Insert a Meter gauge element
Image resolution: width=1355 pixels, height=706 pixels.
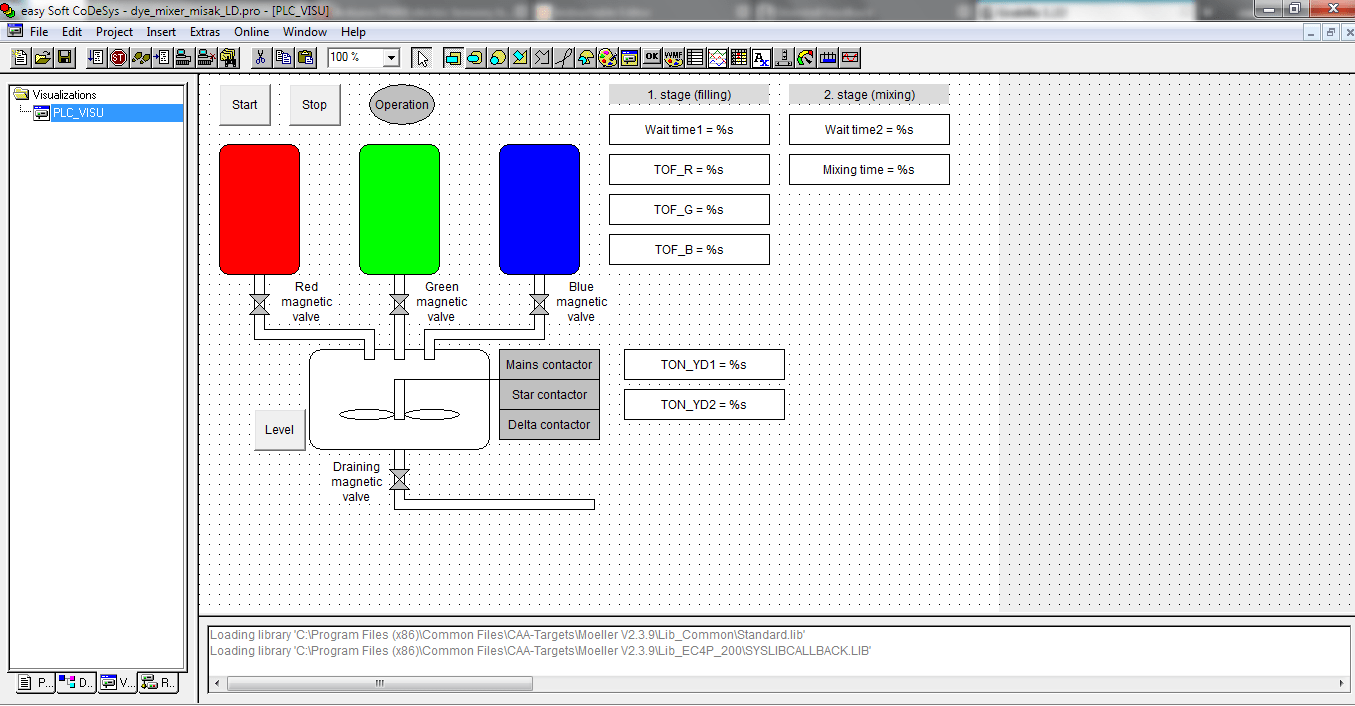[x=805, y=57]
